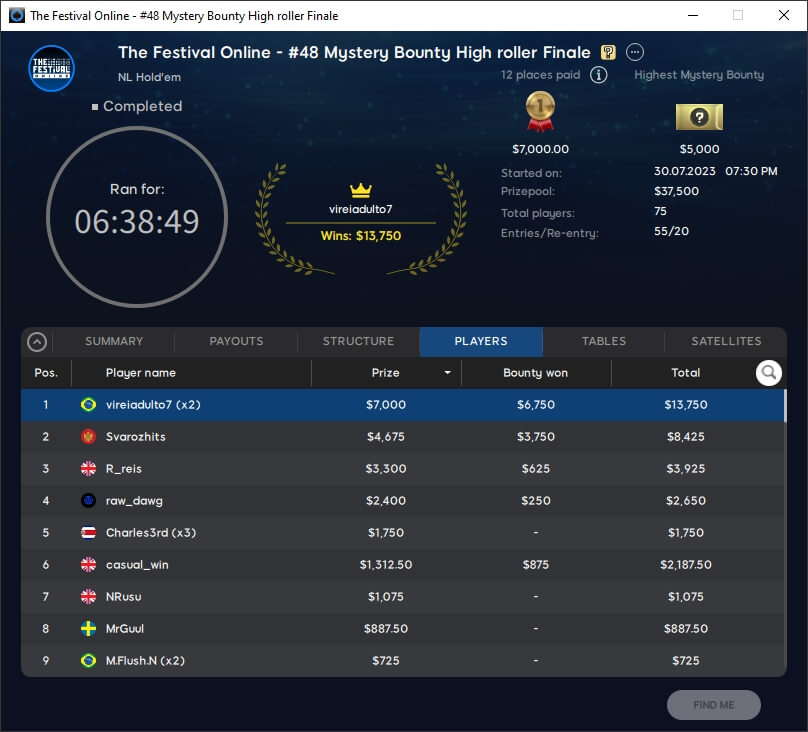Click Sweden flag beside MrGuul
808x732 pixels.
[88, 628]
